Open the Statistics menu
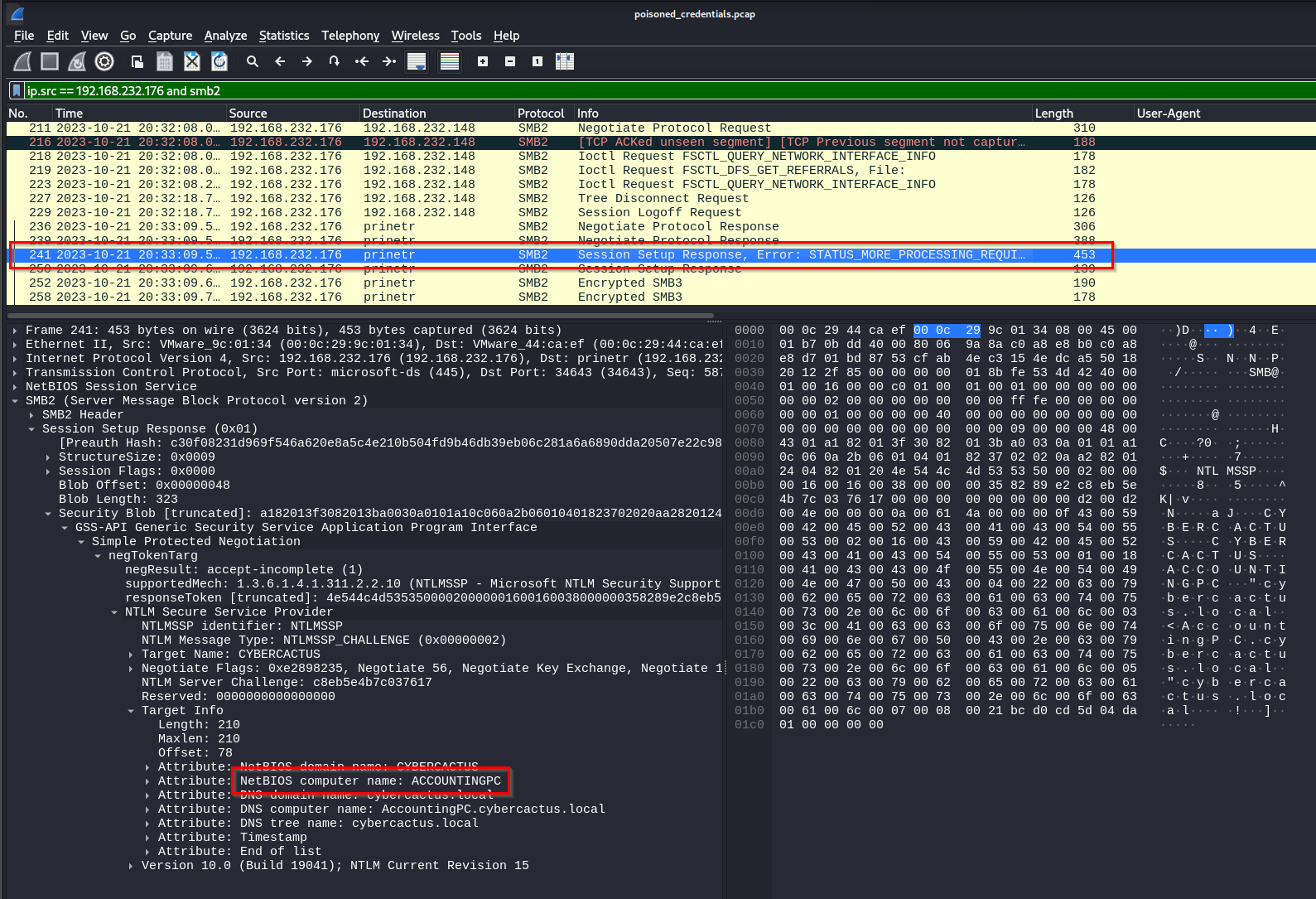Viewport: 1316px width, 899px height. [x=283, y=36]
